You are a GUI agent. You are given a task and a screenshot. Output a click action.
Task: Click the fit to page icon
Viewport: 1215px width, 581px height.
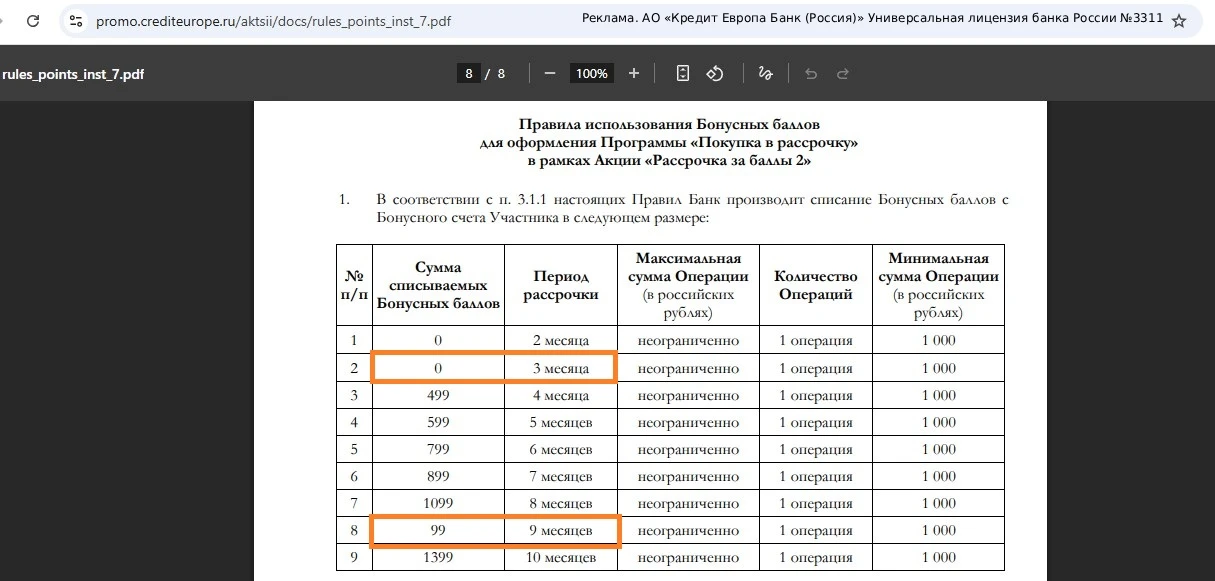pos(683,73)
